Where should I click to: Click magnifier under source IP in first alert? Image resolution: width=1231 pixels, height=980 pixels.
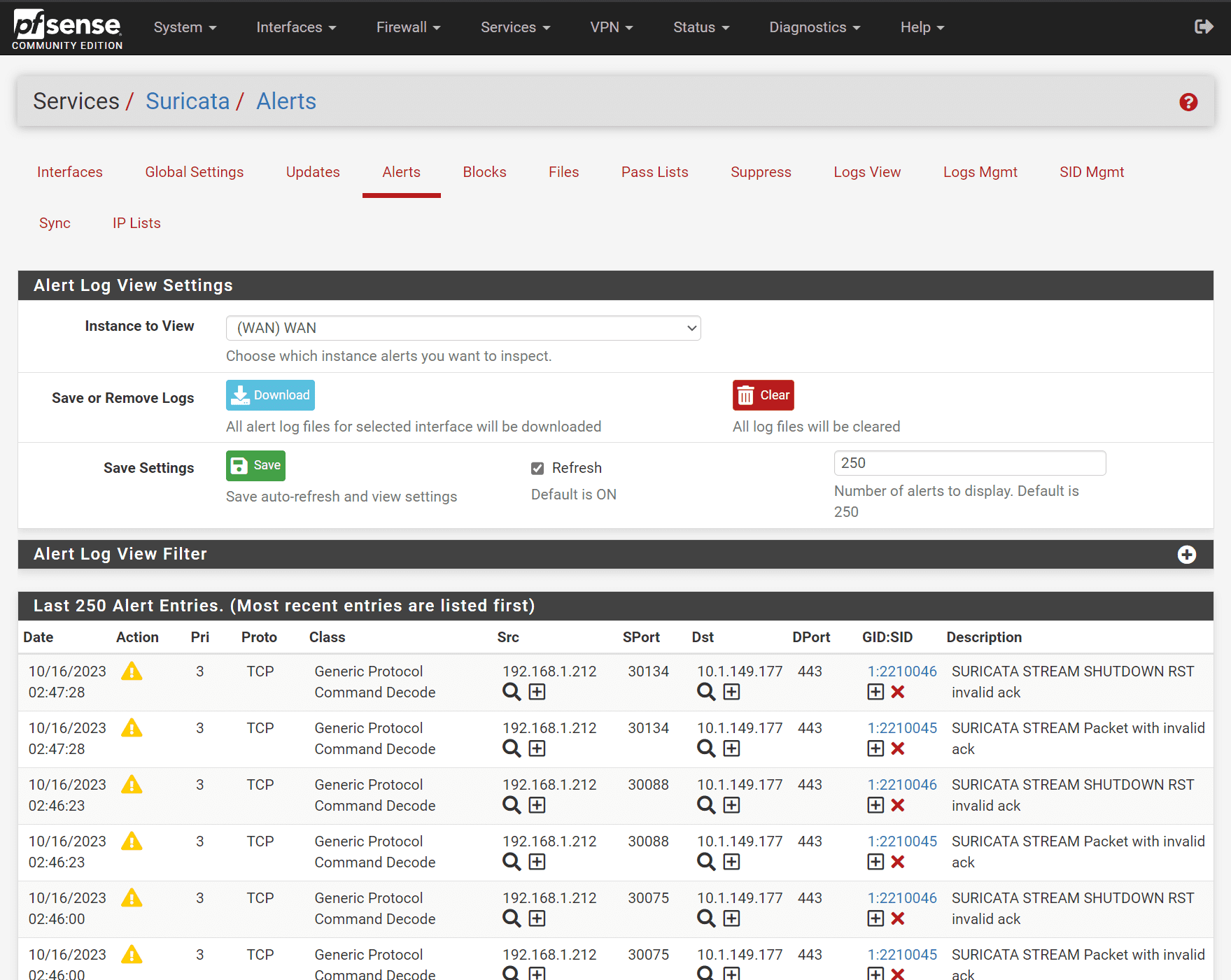(512, 692)
